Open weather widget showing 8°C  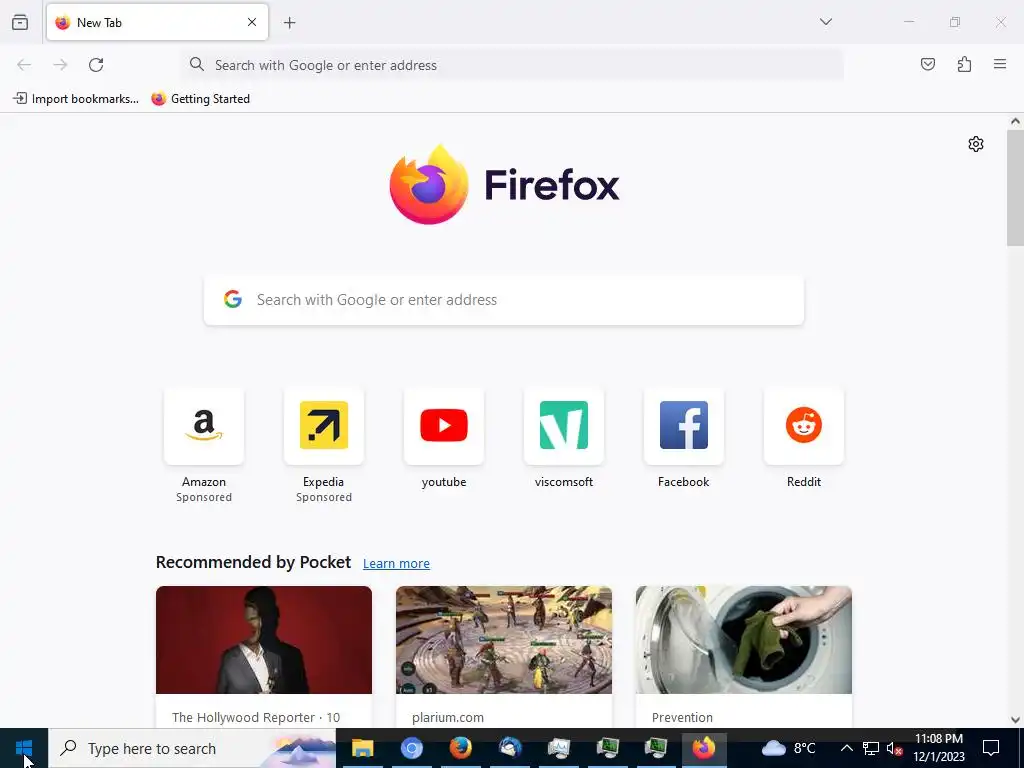[788, 748]
